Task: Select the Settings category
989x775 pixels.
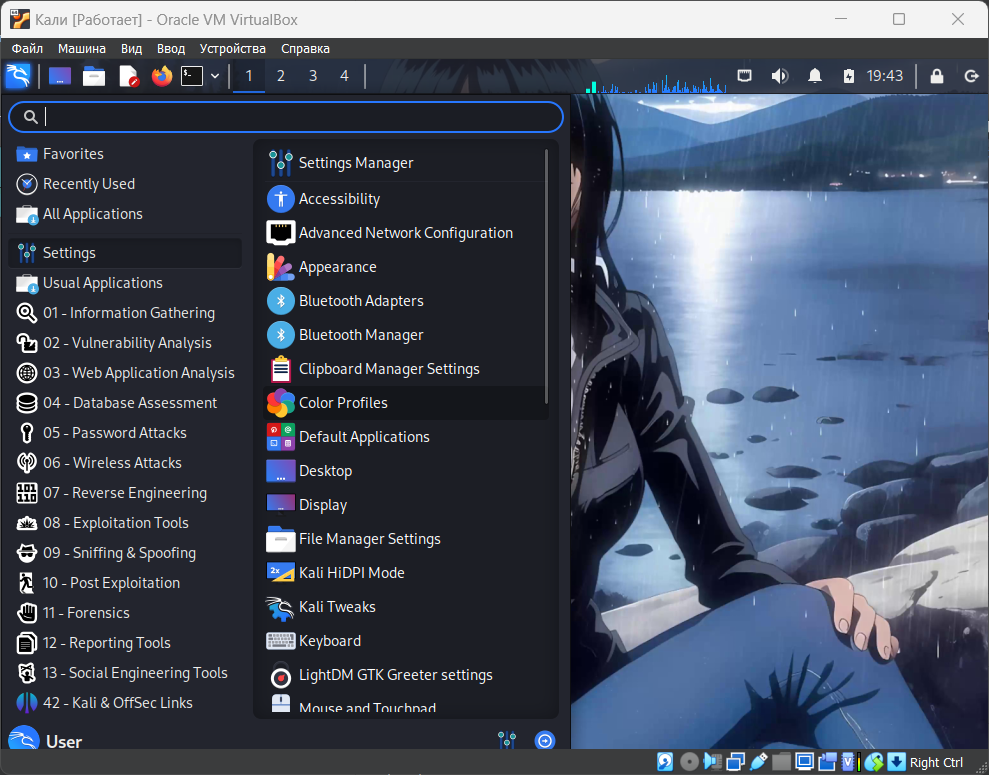Action: click(126, 253)
